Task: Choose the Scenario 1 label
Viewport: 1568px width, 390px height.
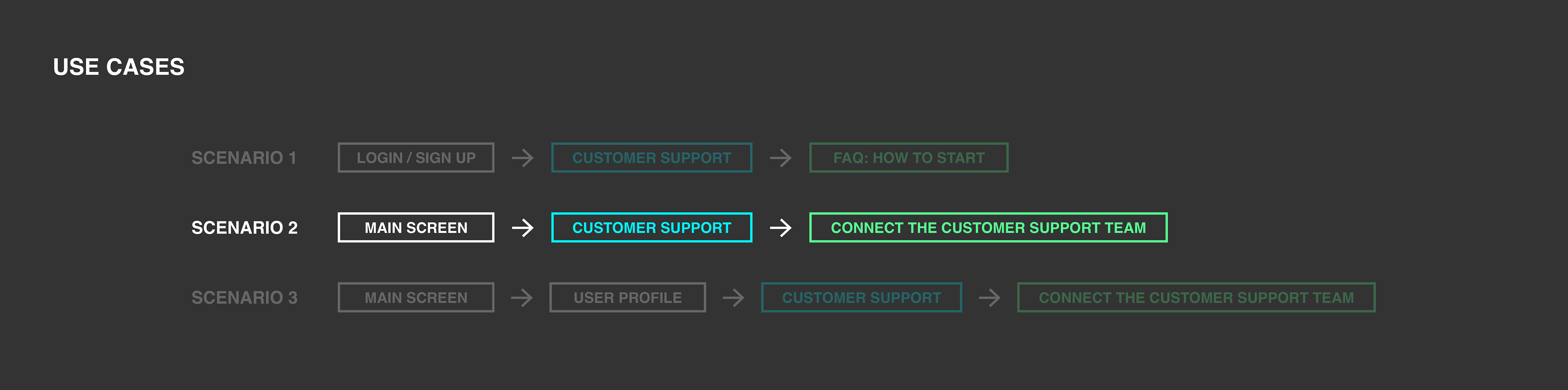Action: pos(244,158)
